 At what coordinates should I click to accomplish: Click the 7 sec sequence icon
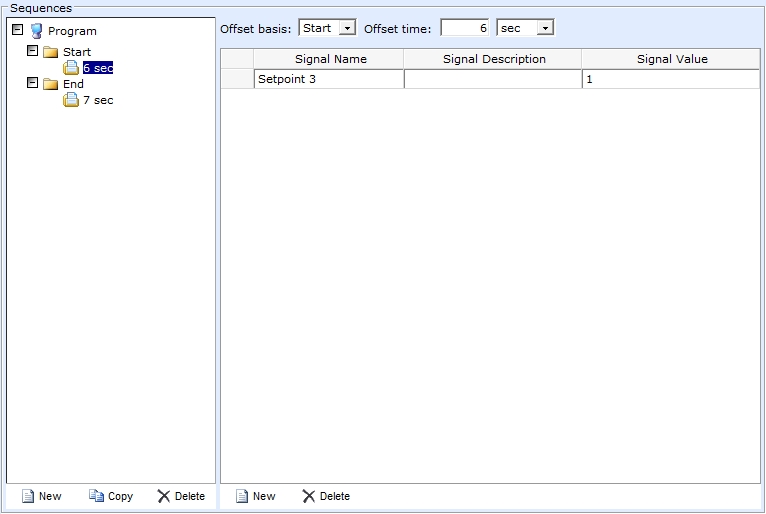tap(71, 100)
